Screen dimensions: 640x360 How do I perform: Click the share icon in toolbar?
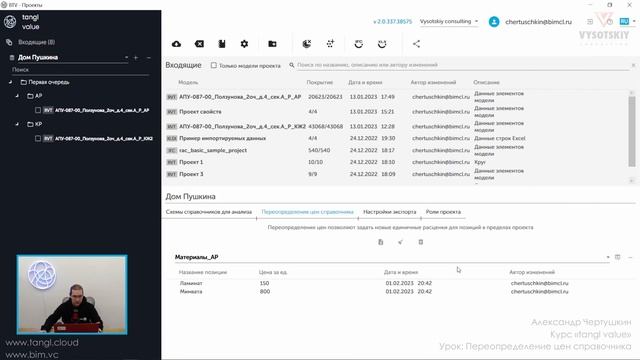click(416, 44)
